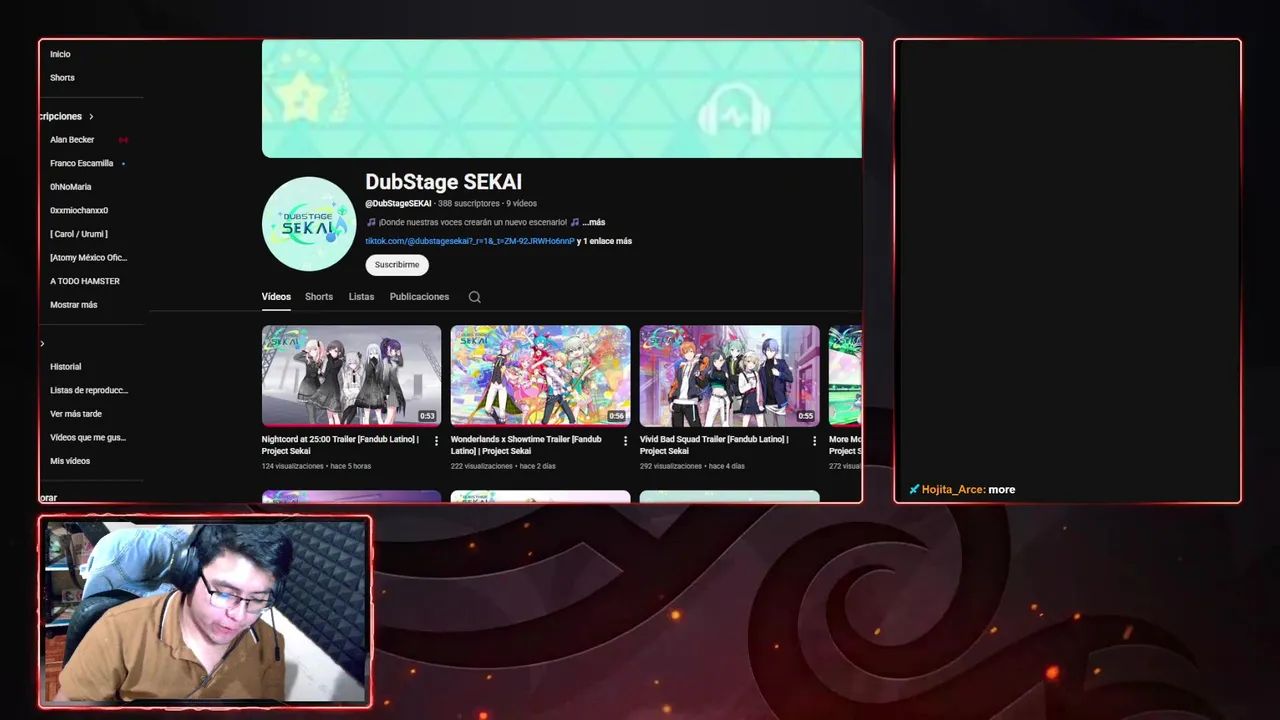Image resolution: width=1280 pixels, height=720 pixels.
Task: Open Wonderlands x Showtime Trailer video title
Action: pyautogui.click(x=526, y=445)
